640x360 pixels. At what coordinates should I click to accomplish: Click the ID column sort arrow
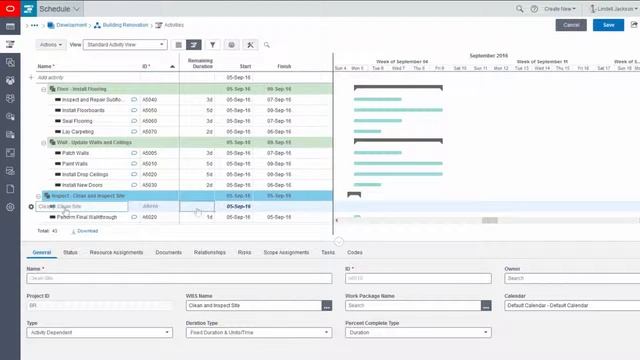click(172, 67)
